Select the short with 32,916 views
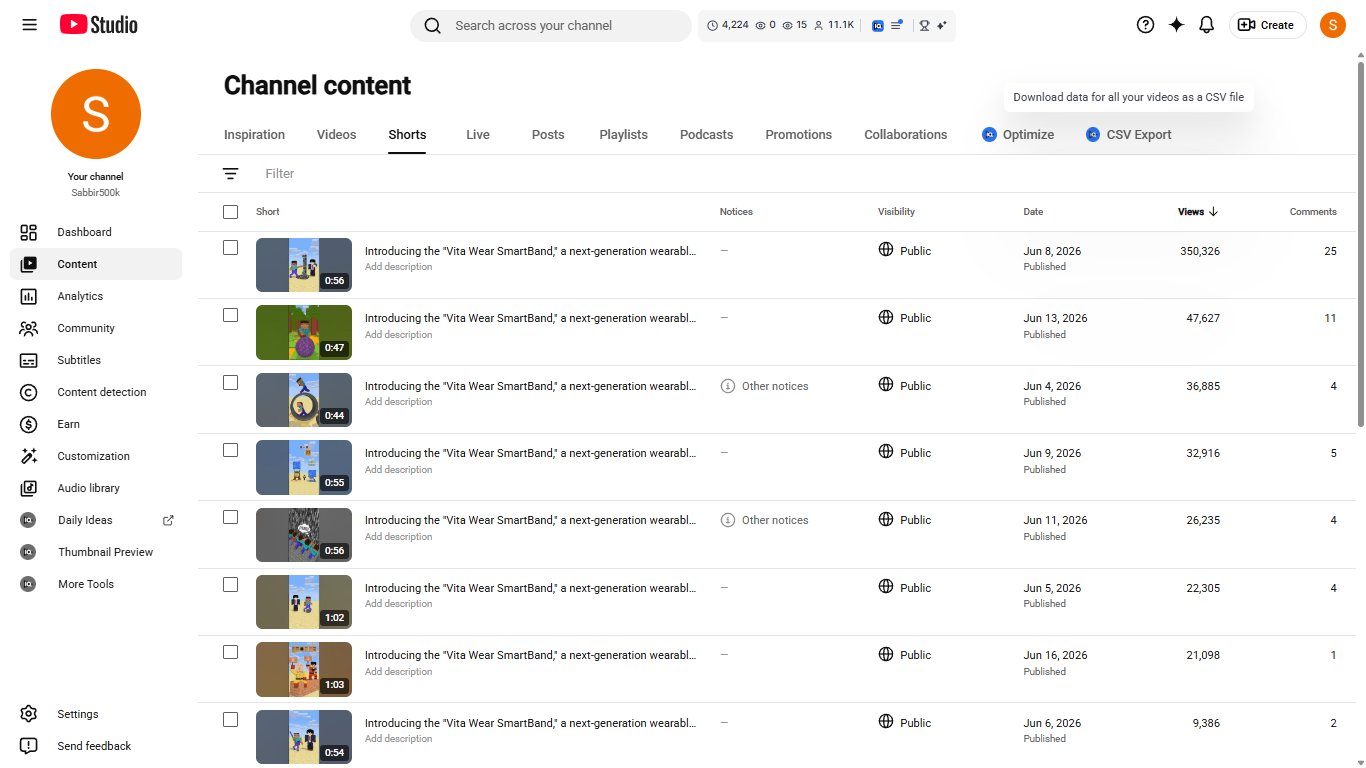 click(231, 450)
